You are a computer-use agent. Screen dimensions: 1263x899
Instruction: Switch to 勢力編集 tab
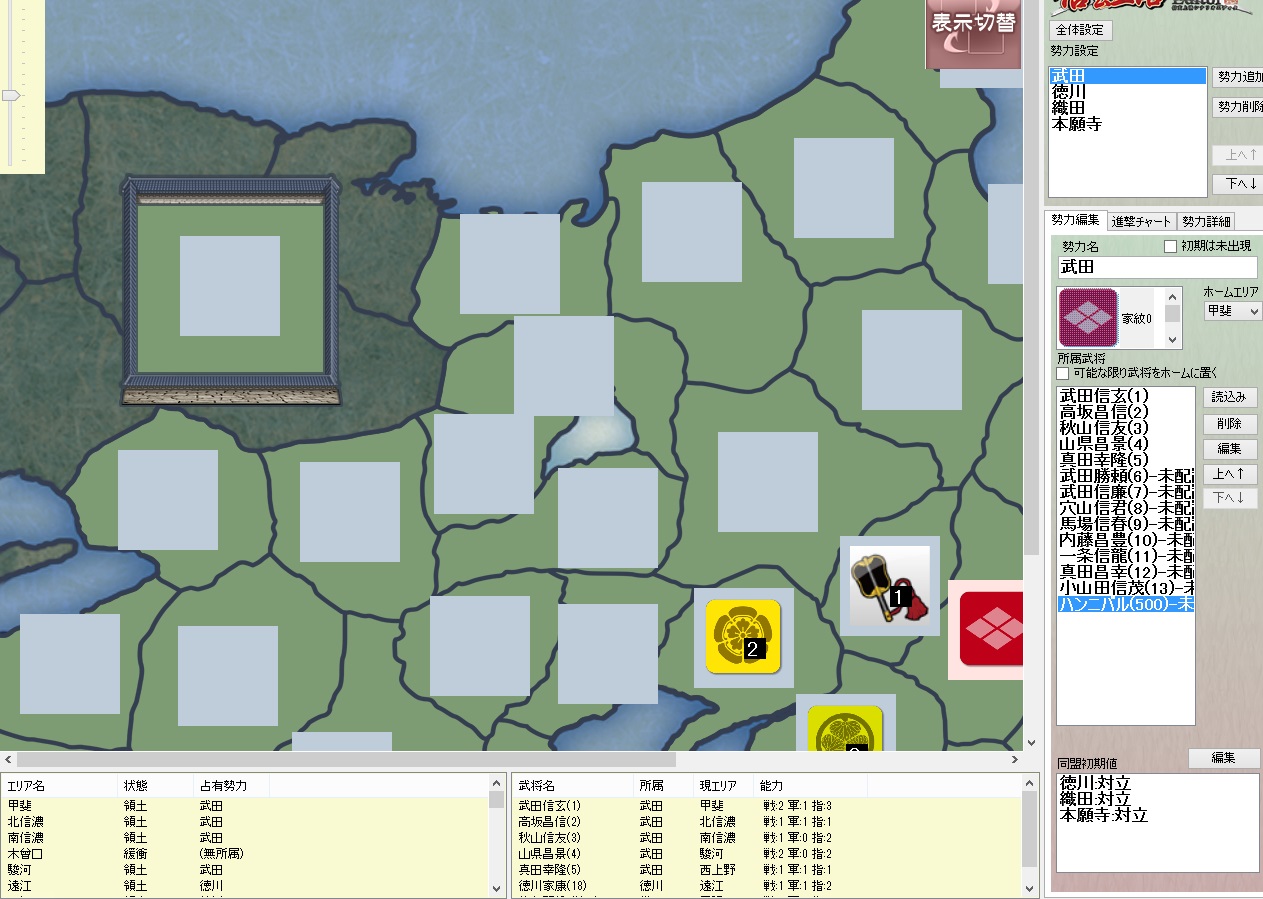1075,221
